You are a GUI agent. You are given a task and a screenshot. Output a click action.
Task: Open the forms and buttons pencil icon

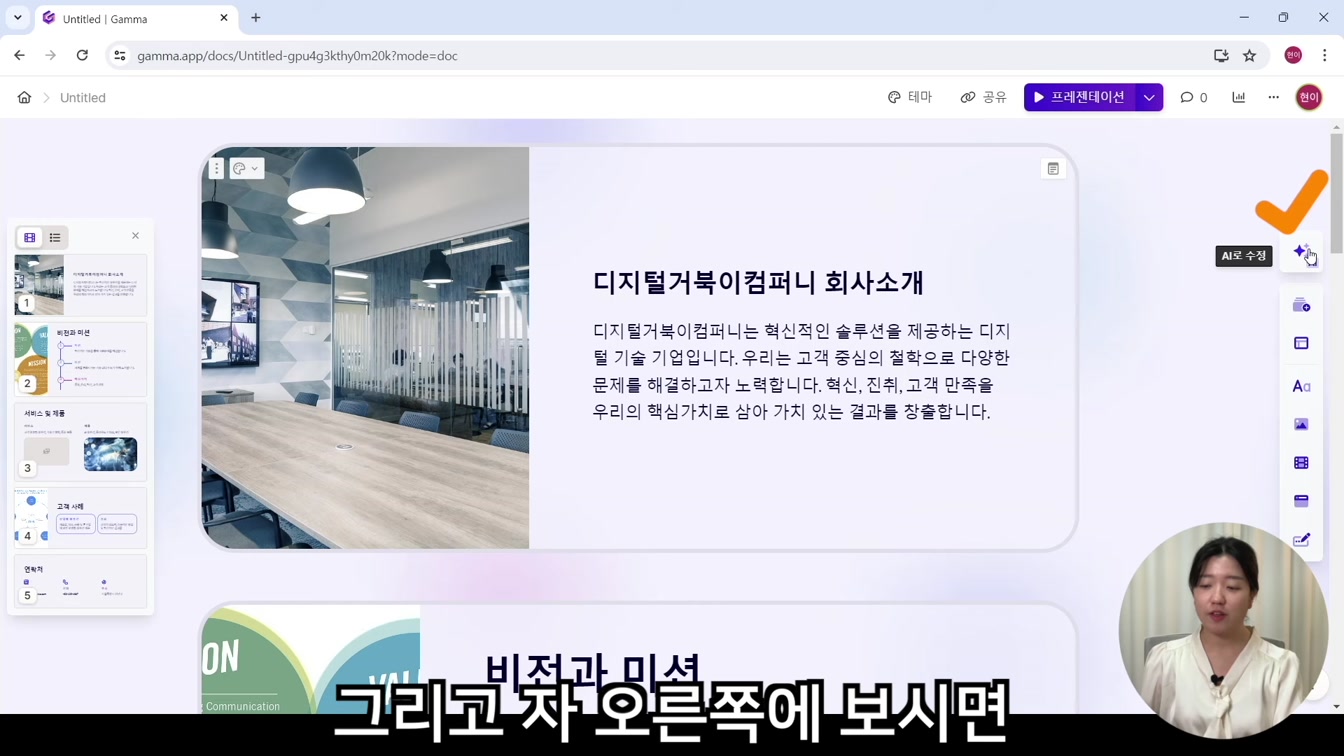click(x=1301, y=540)
